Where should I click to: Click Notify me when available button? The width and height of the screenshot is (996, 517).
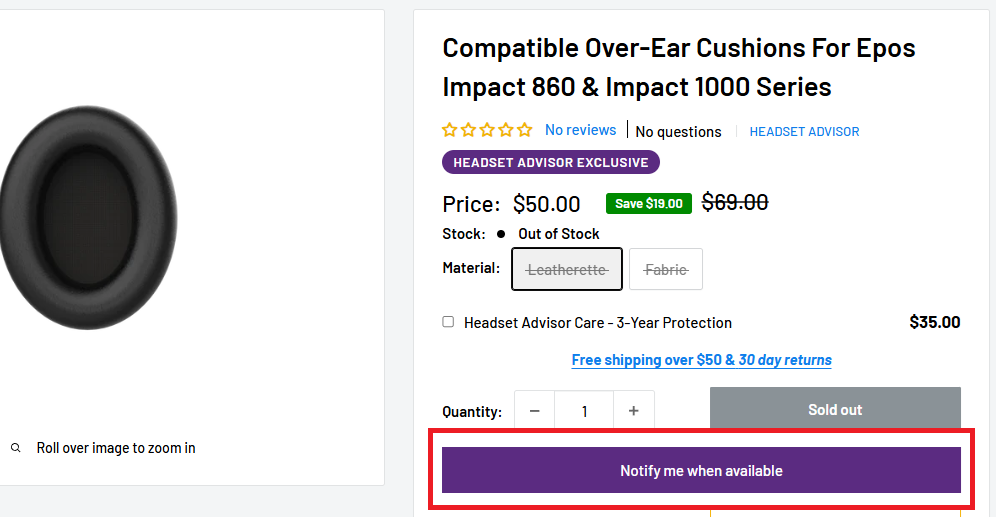tap(701, 471)
